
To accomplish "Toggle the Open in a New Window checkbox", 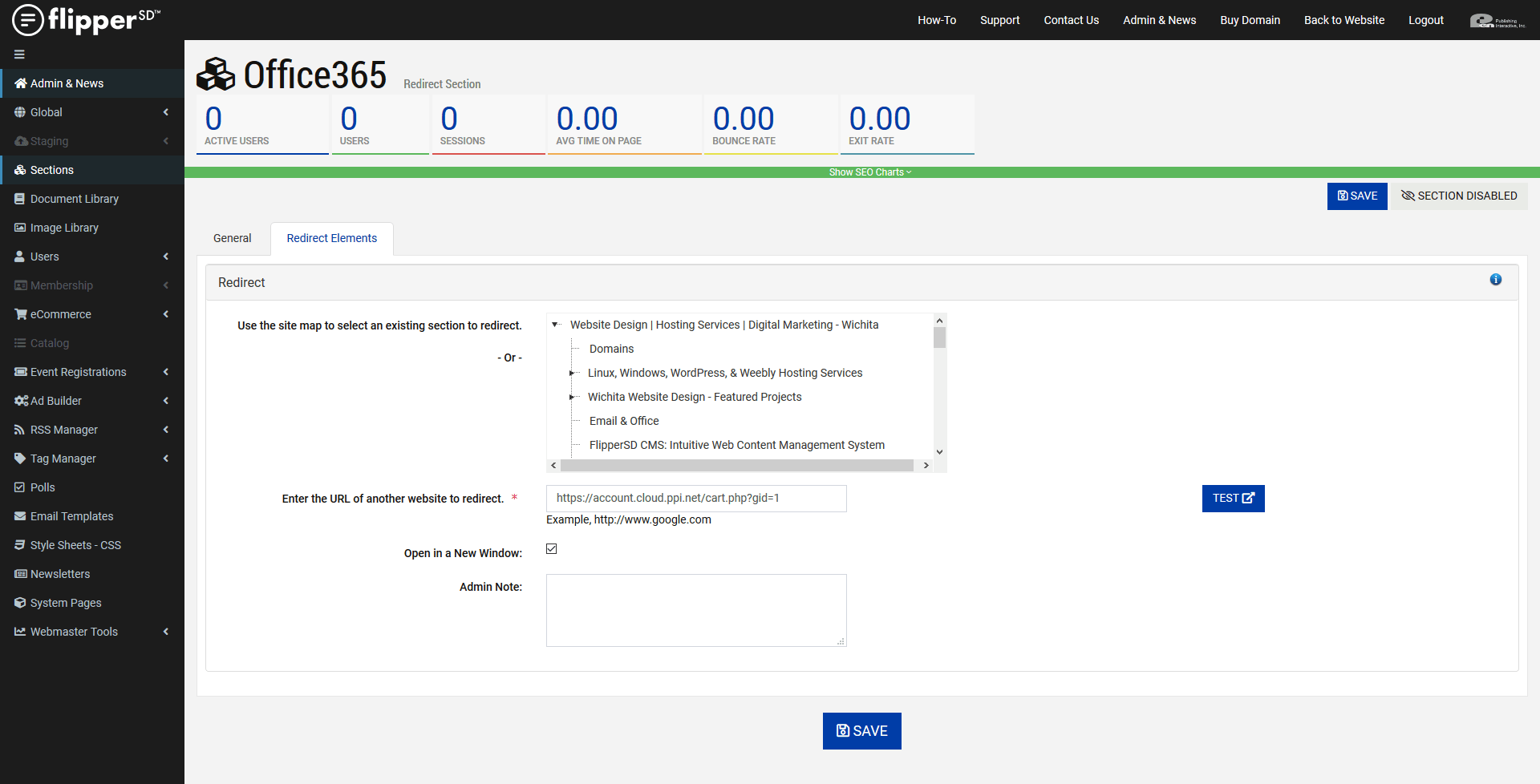I will coord(552,549).
